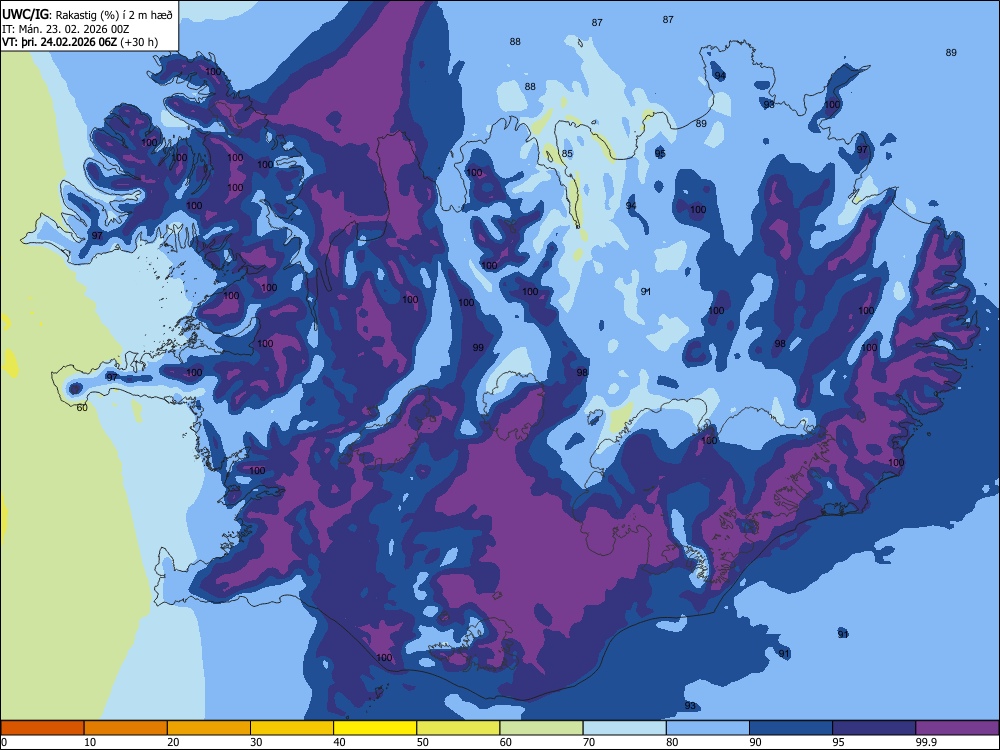This screenshot has width=1000, height=750.
Task: Click the humidity value 85 on the map
Action: [567, 154]
